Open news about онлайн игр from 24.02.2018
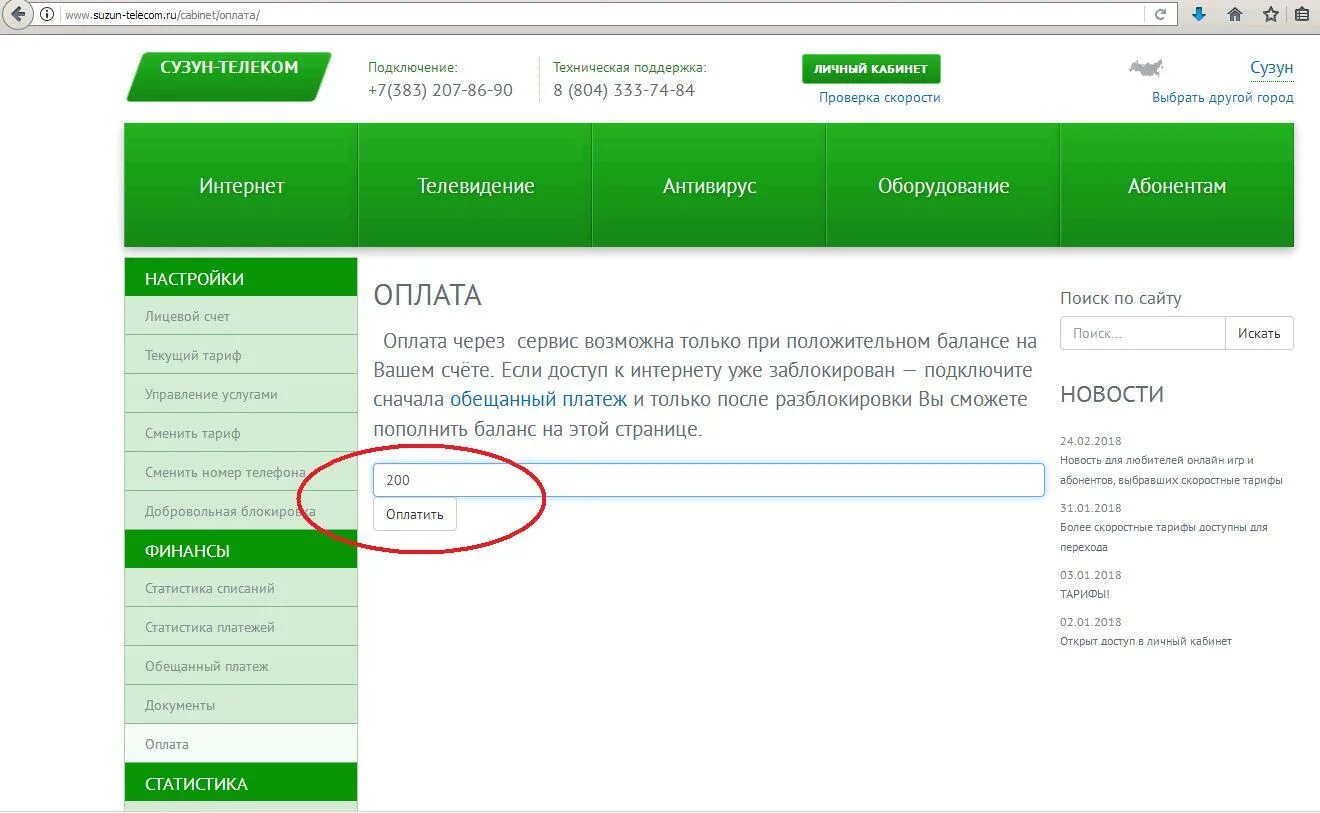Image resolution: width=1320 pixels, height=813 pixels. coord(1171,470)
